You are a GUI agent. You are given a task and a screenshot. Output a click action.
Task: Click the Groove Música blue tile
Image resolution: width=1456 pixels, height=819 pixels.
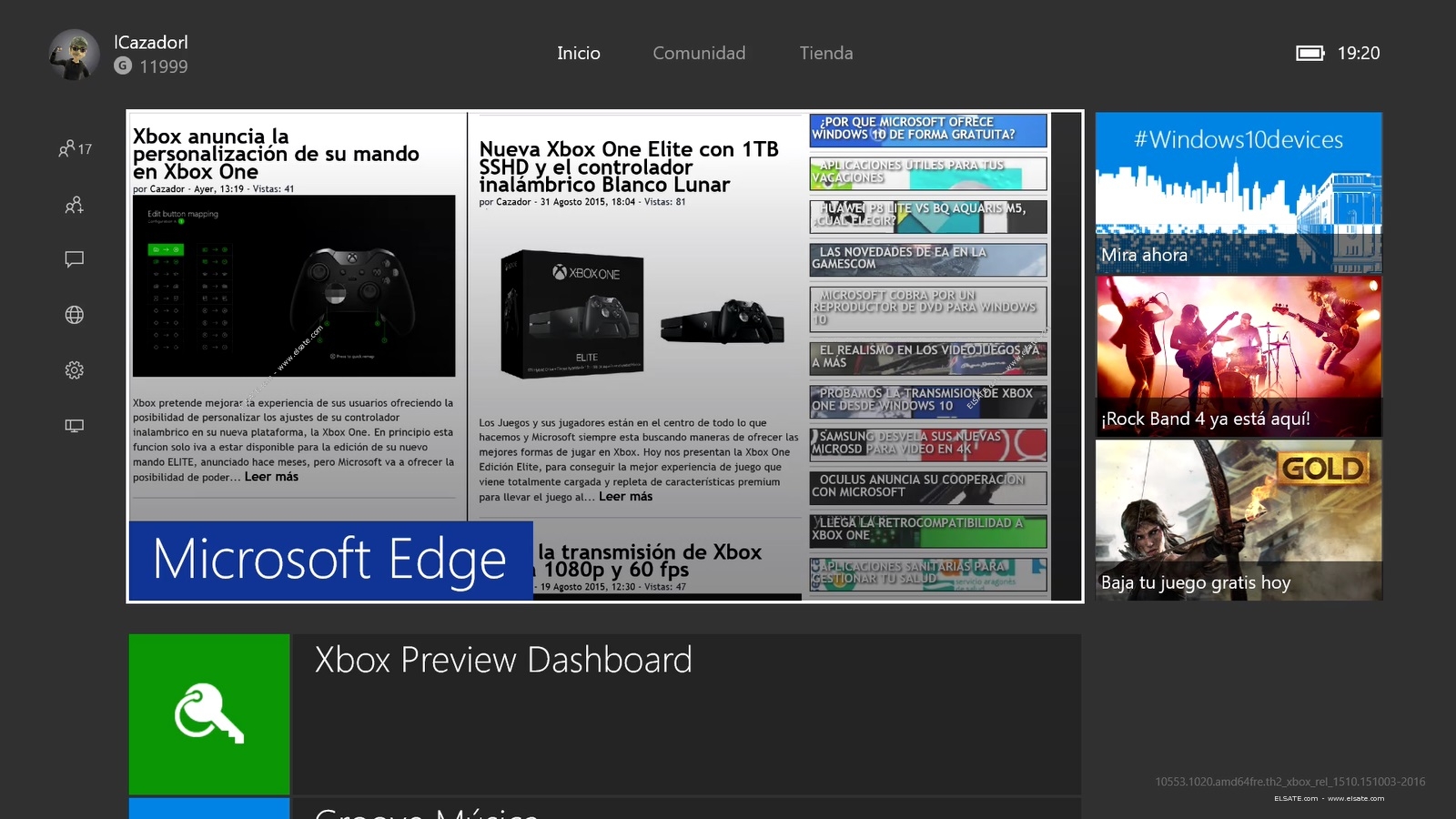coord(209,808)
